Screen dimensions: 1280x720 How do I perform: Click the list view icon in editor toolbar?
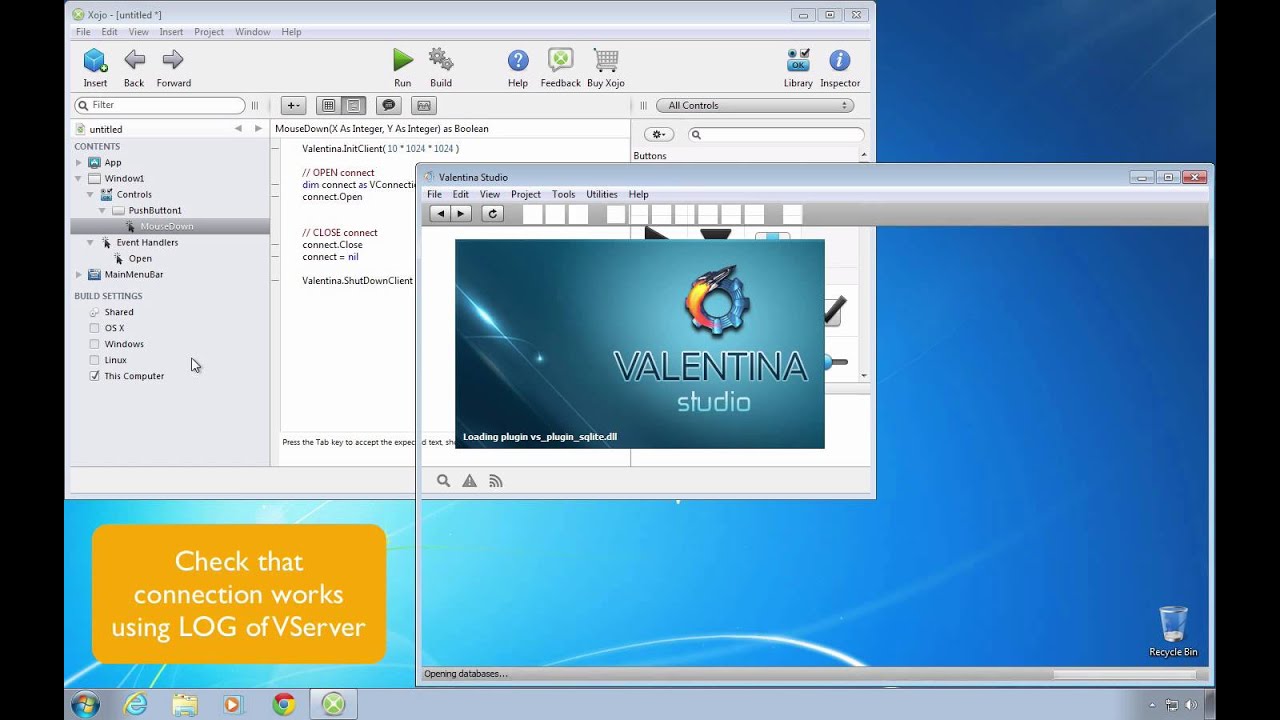pos(352,105)
